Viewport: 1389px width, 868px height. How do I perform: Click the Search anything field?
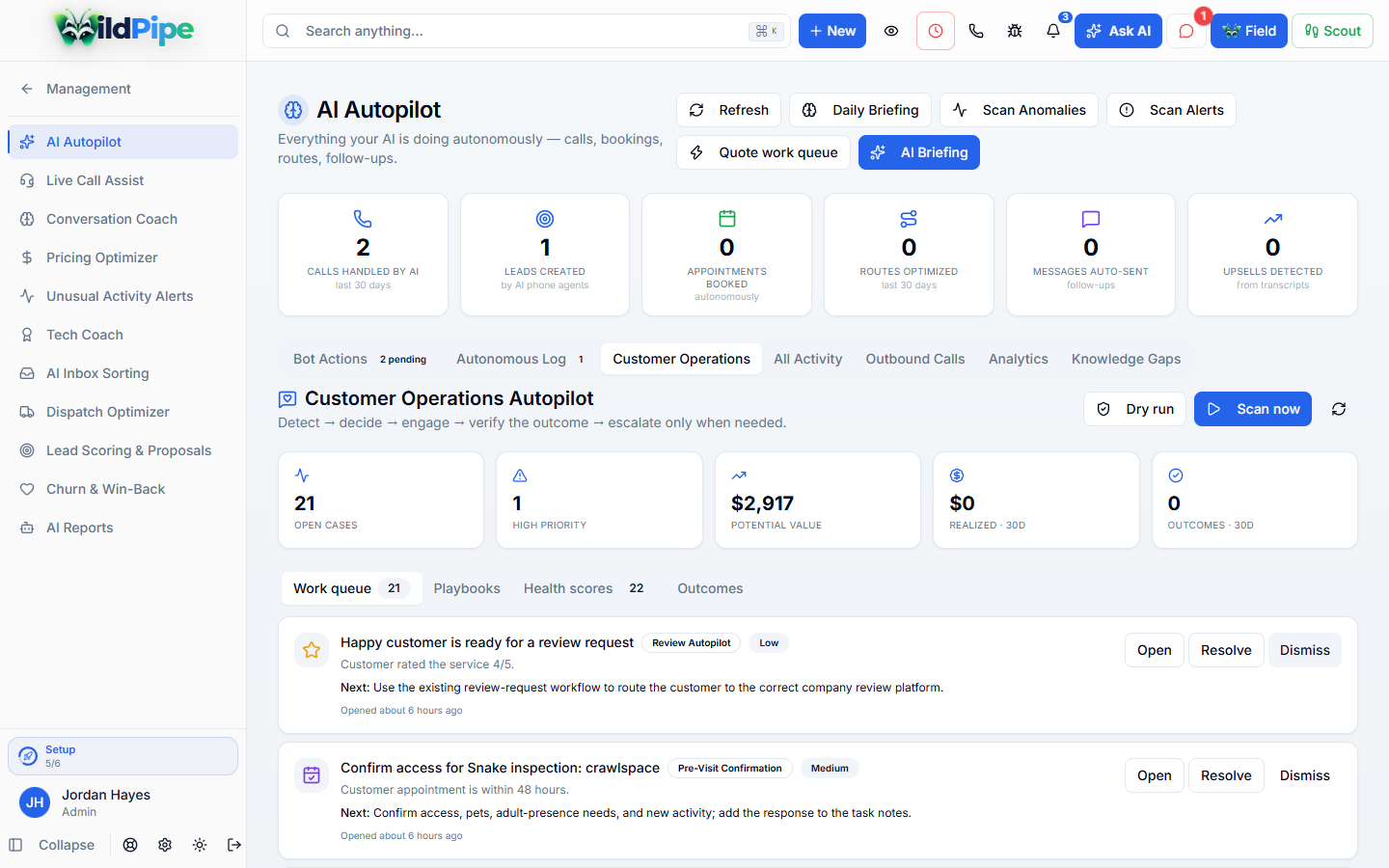(x=527, y=31)
